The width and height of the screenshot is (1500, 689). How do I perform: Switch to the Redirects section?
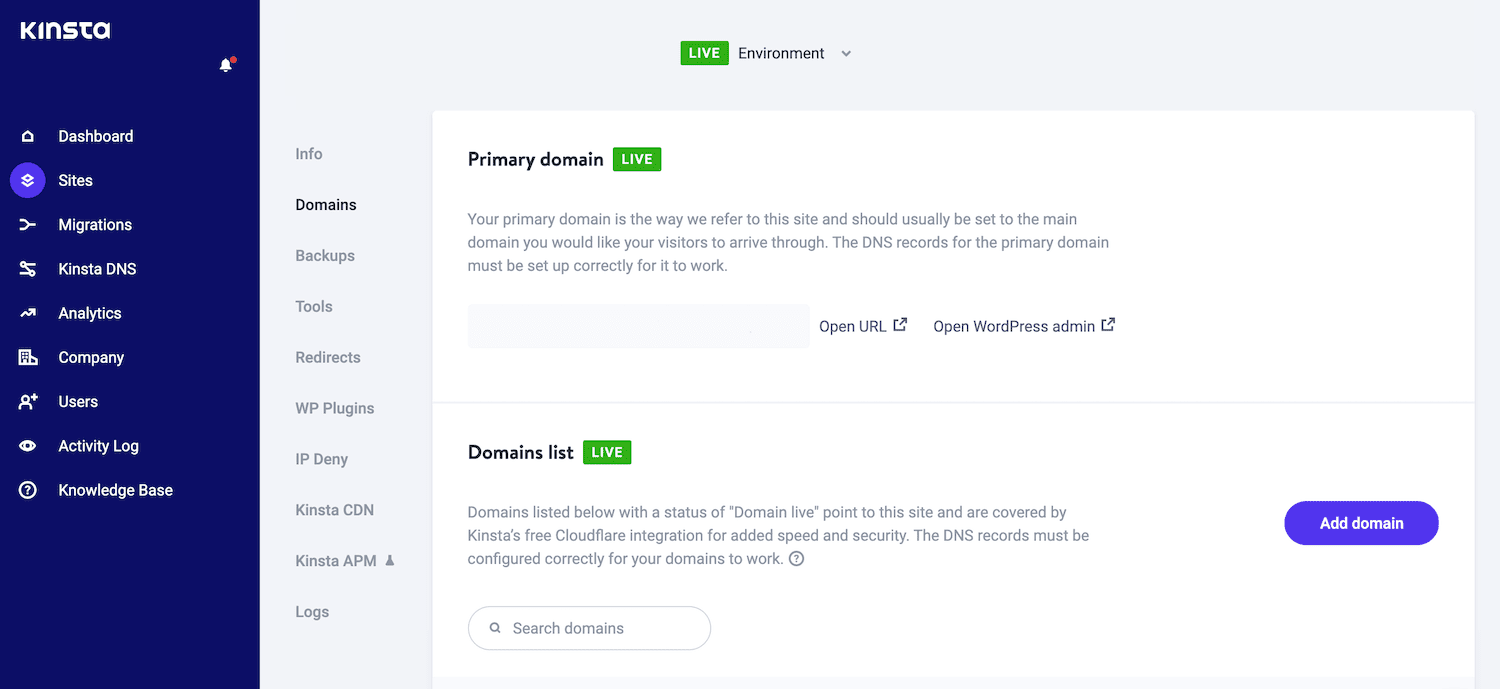point(328,357)
